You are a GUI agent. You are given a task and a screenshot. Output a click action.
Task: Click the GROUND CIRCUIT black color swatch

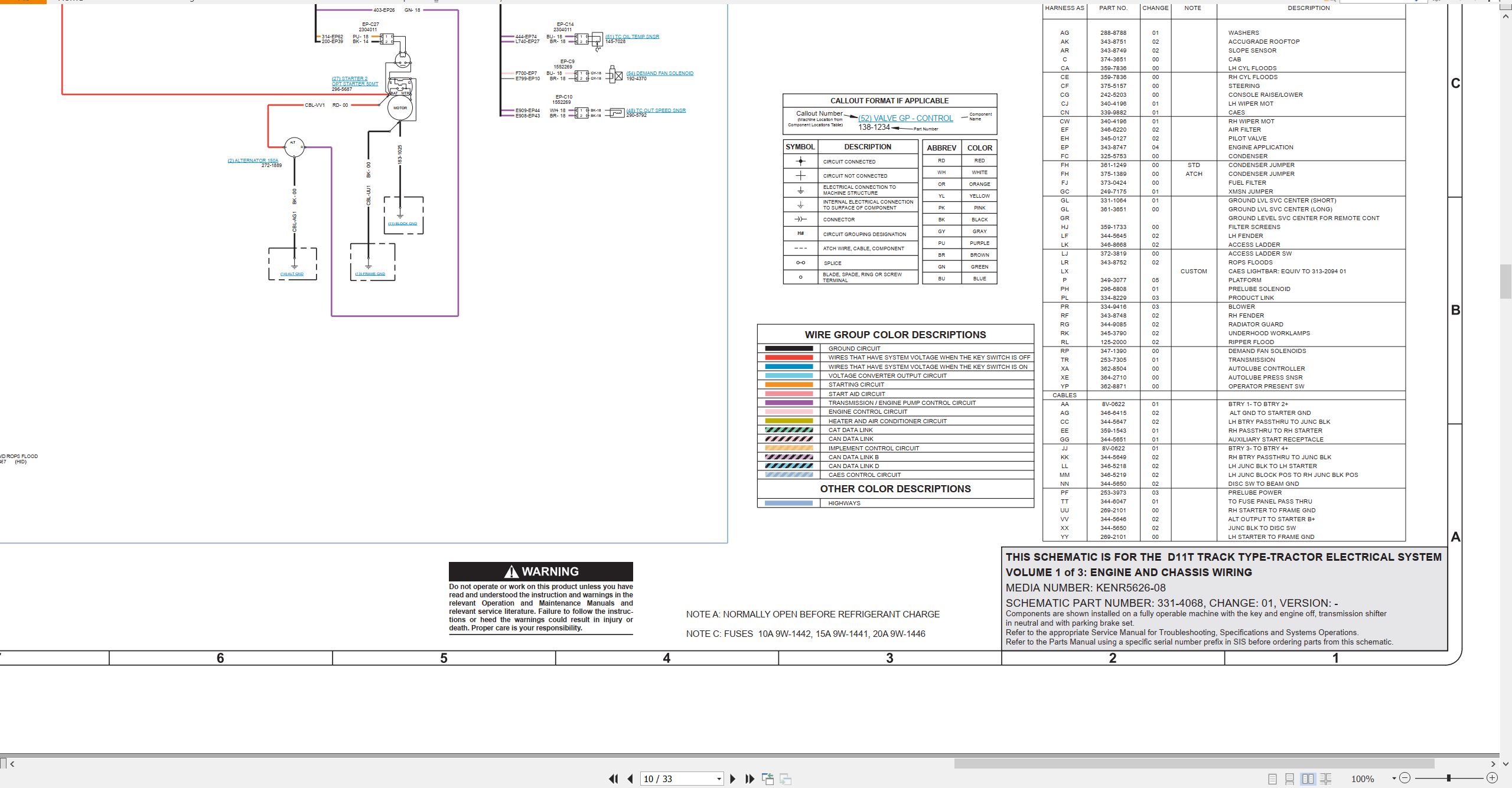[788, 348]
